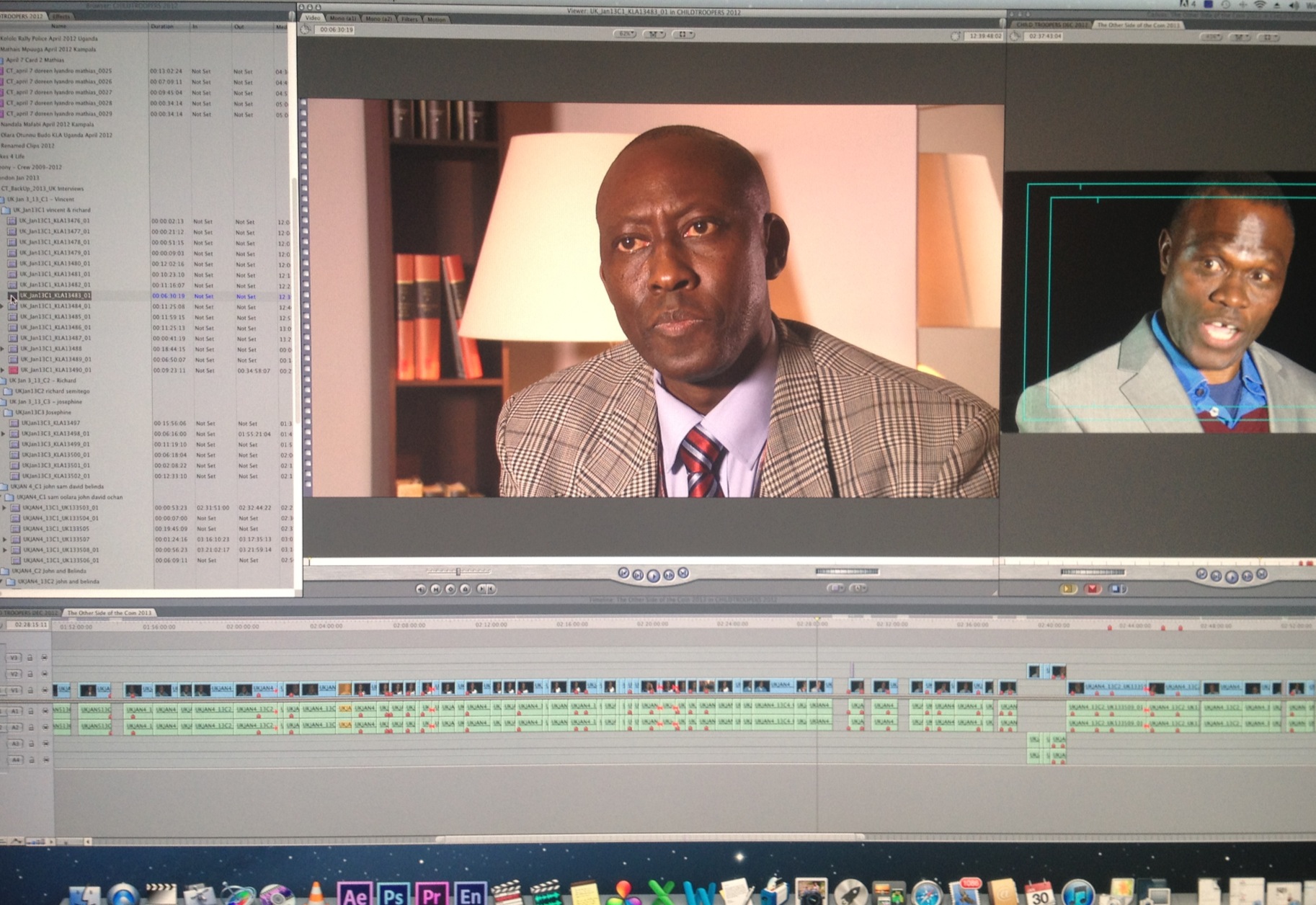
Task: Toggle lock on the V1 video track
Action: tap(30, 691)
